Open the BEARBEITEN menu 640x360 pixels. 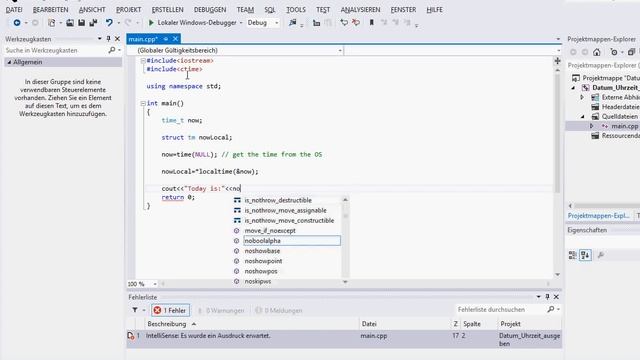[50, 9]
